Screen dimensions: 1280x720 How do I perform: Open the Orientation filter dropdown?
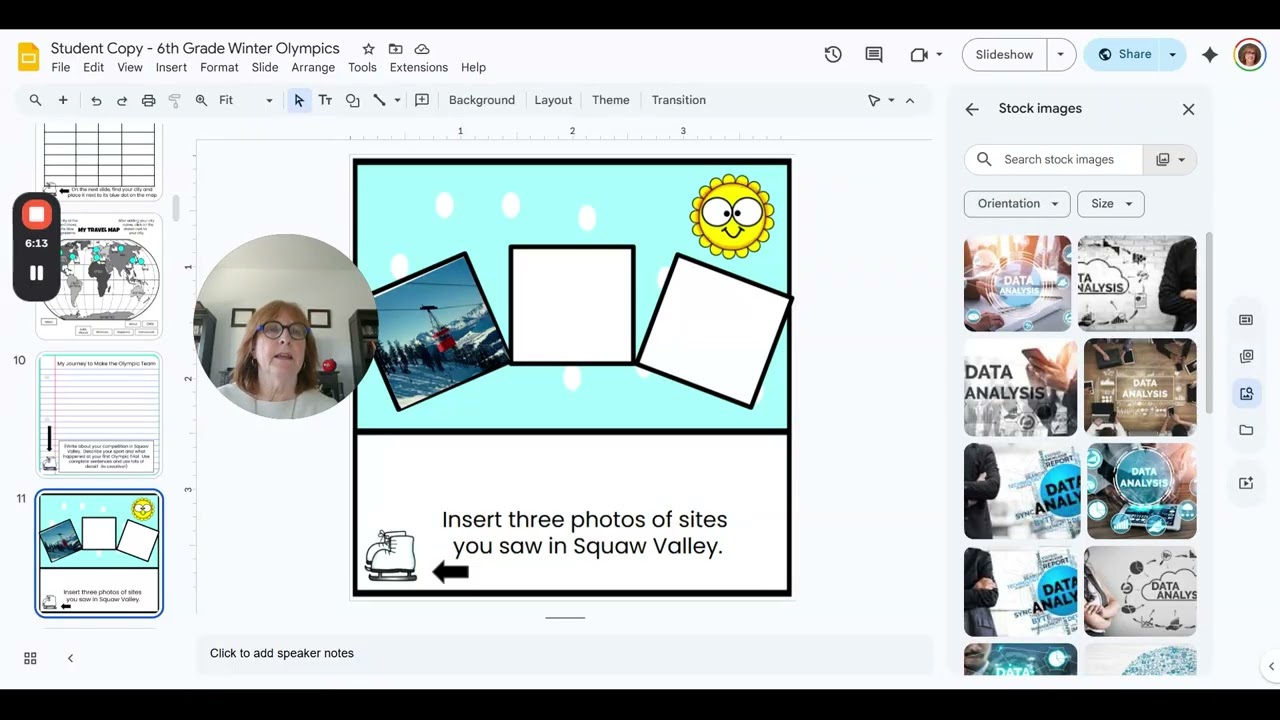pos(1017,204)
